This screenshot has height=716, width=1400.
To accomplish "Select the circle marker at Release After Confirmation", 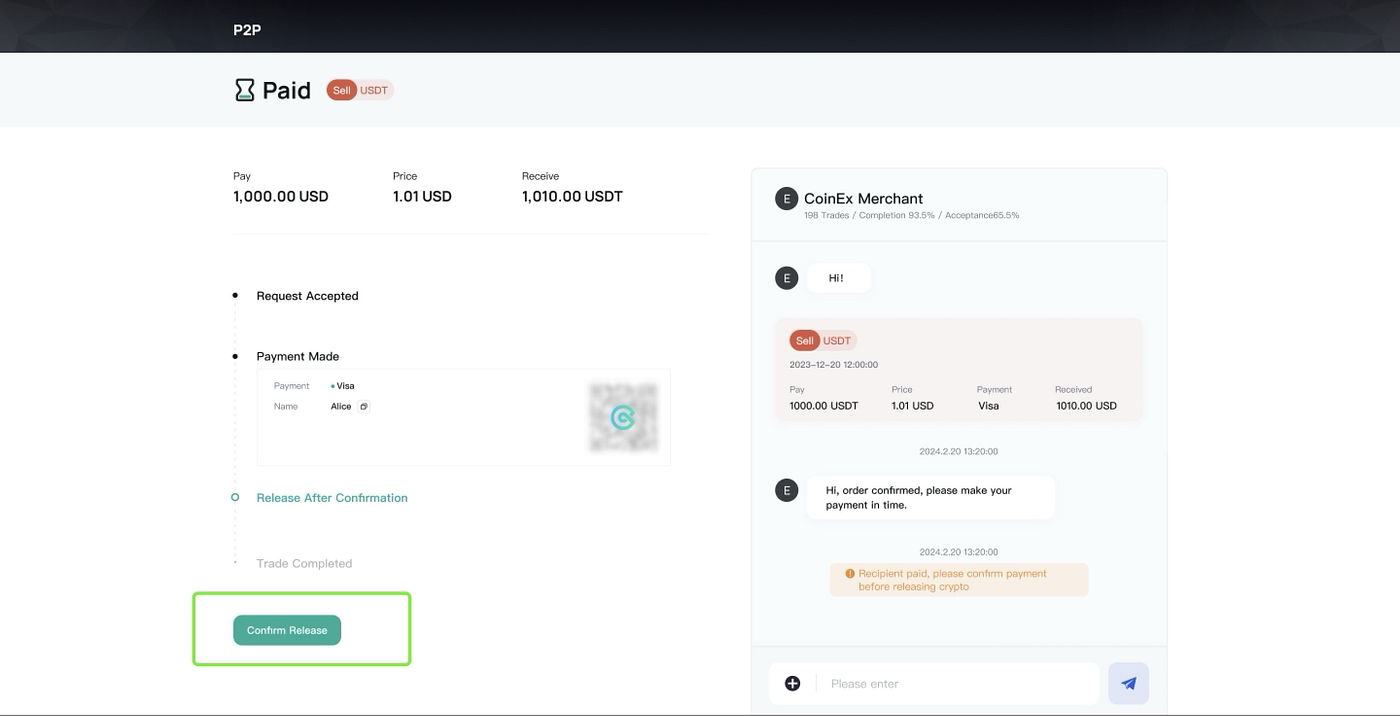I will (234, 497).
